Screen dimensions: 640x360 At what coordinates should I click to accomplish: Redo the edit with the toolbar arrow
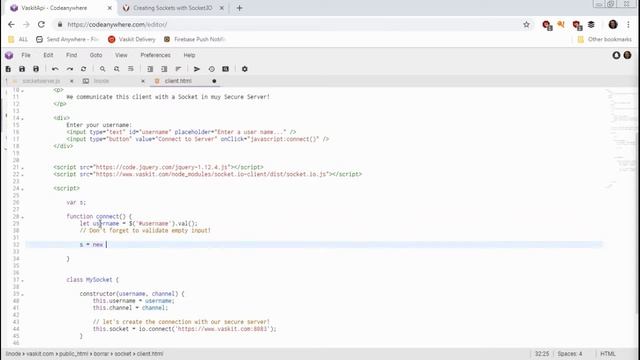[x=70, y=69]
